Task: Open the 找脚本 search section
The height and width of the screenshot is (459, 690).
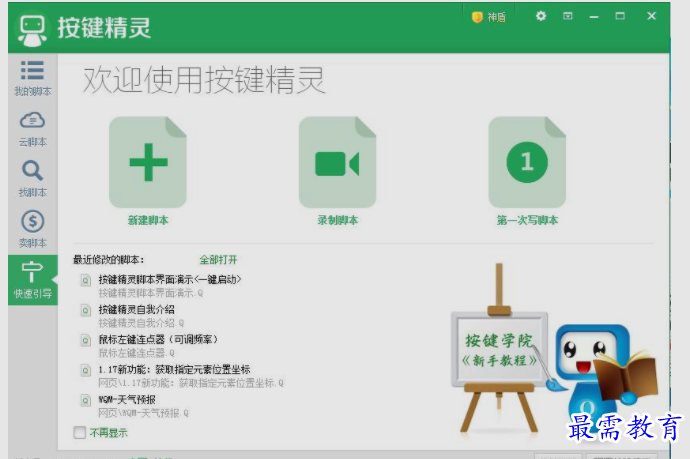Action: click(33, 179)
